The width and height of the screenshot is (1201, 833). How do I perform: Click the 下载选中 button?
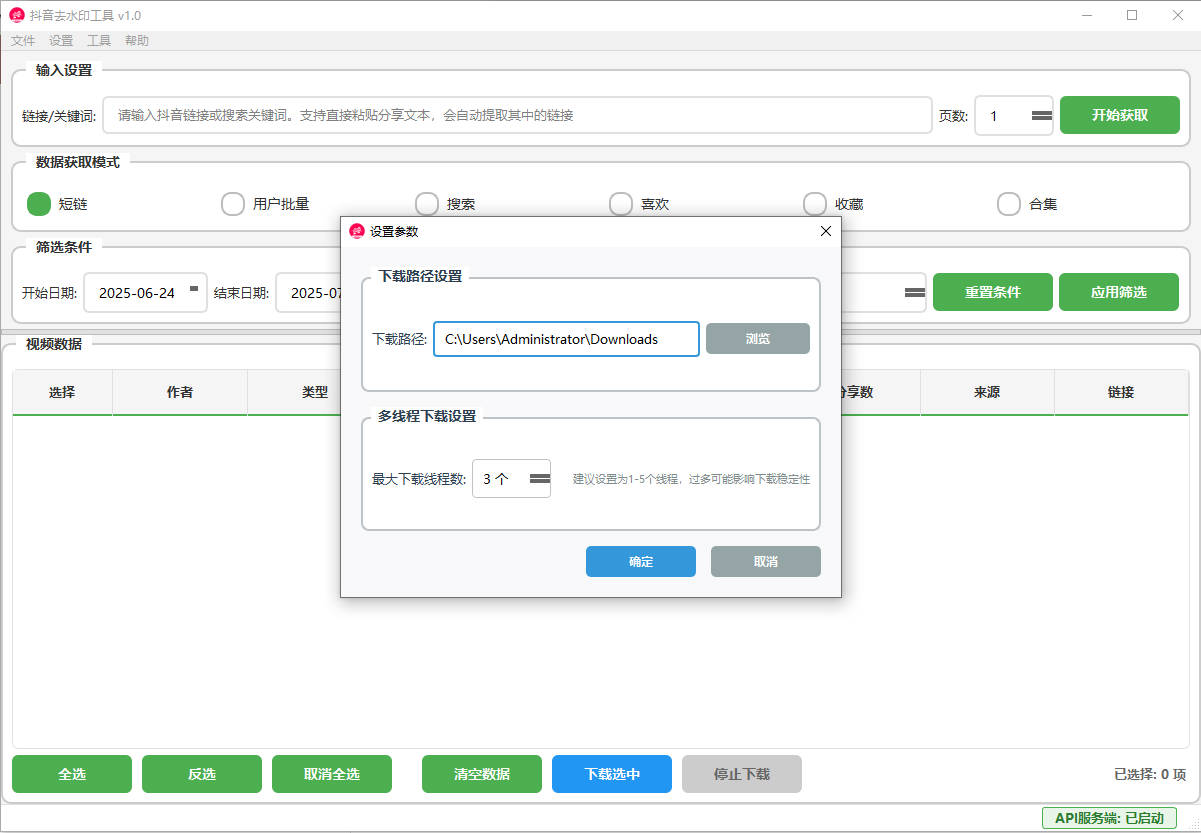tap(612, 774)
